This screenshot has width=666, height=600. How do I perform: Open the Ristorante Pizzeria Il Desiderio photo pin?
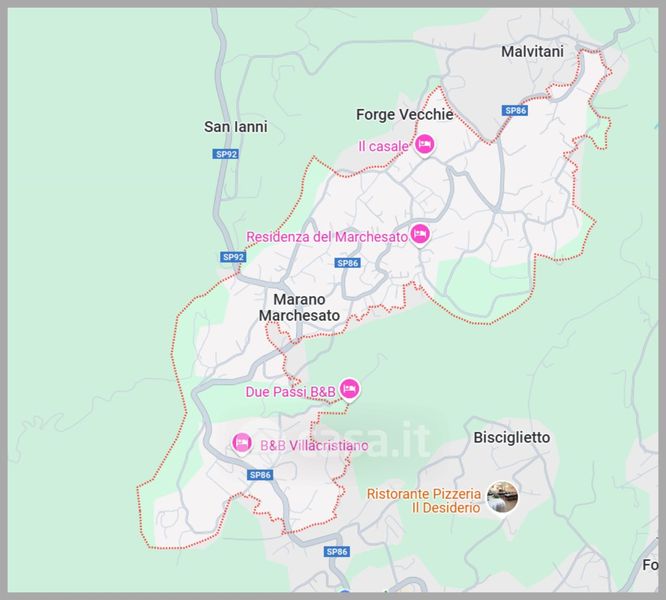502,497
